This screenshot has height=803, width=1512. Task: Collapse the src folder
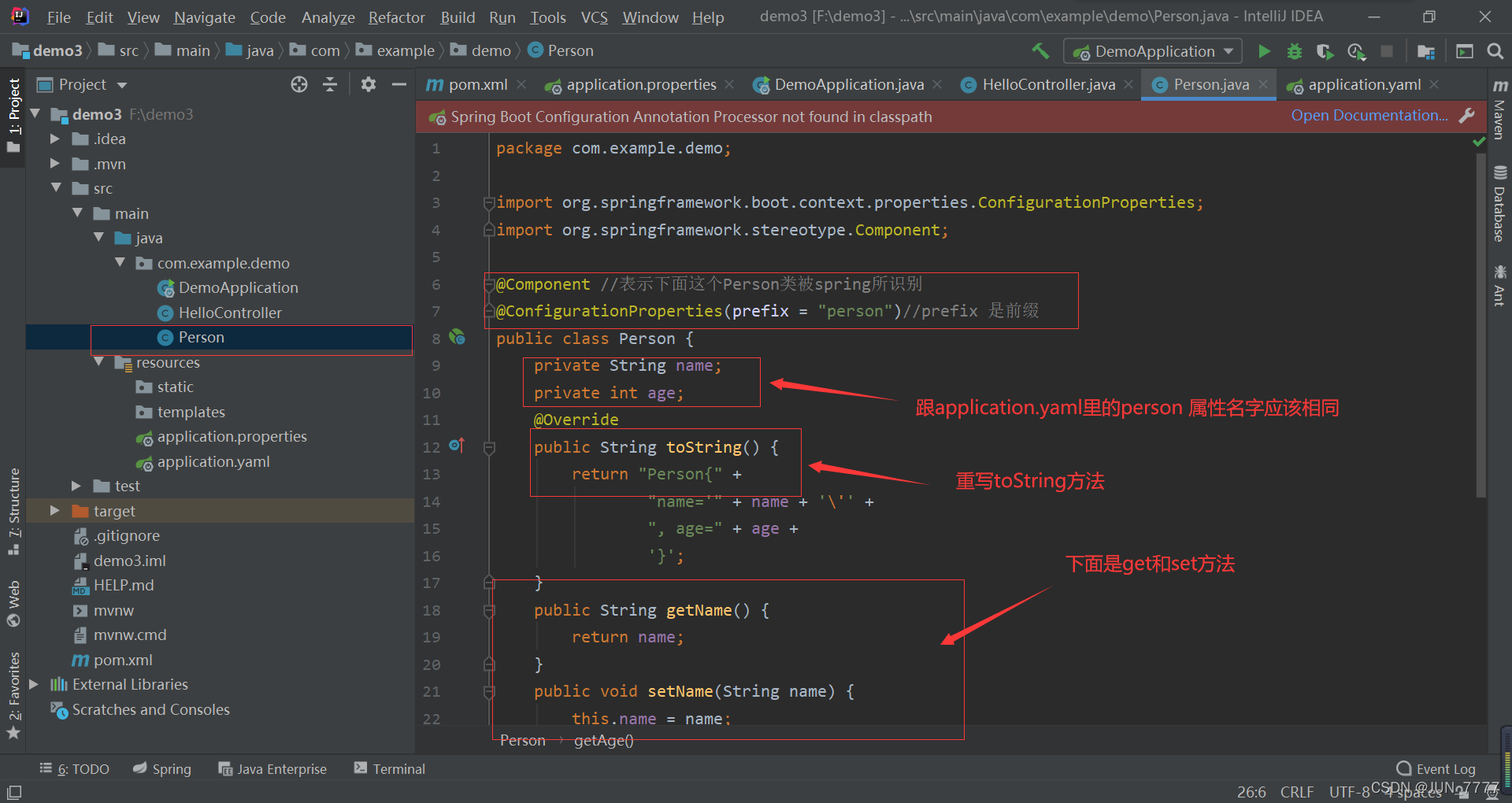point(56,188)
